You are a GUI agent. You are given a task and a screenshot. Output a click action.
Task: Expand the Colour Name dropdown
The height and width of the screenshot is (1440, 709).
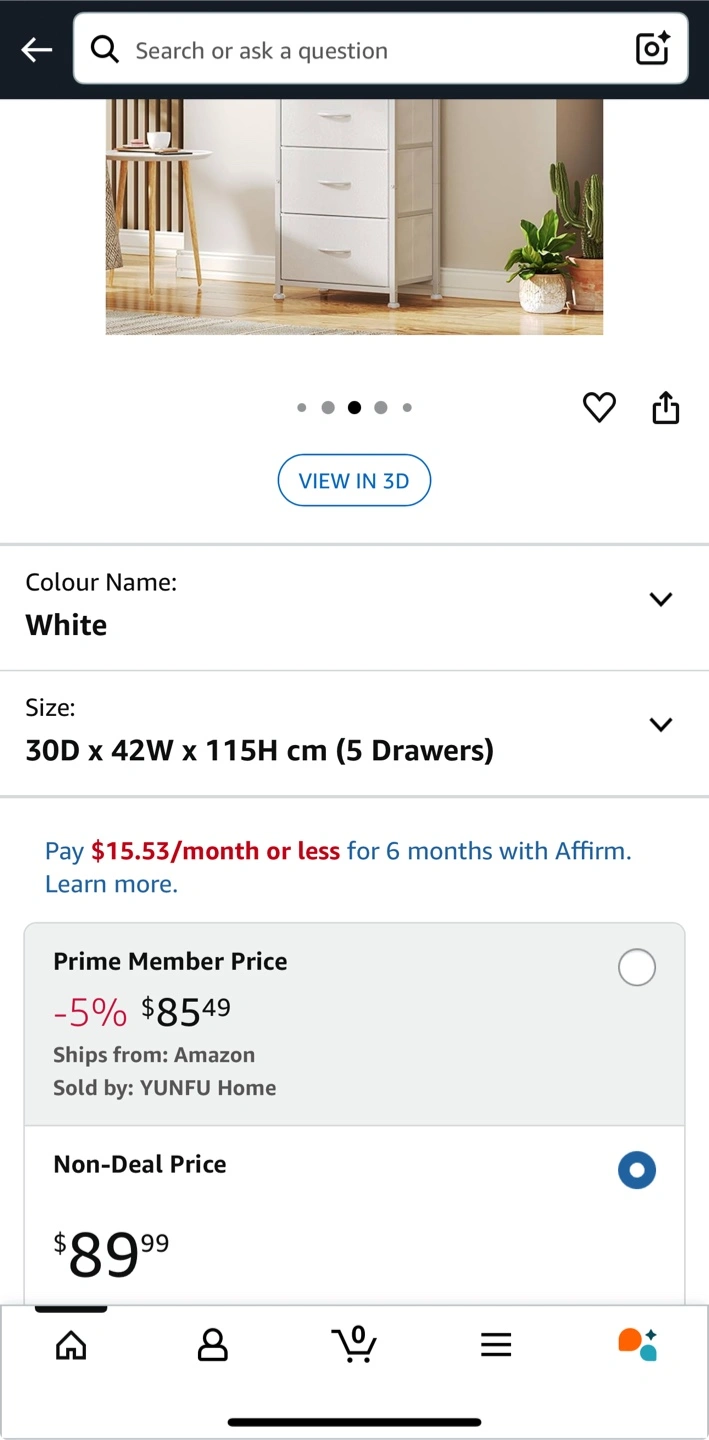(354, 608)
